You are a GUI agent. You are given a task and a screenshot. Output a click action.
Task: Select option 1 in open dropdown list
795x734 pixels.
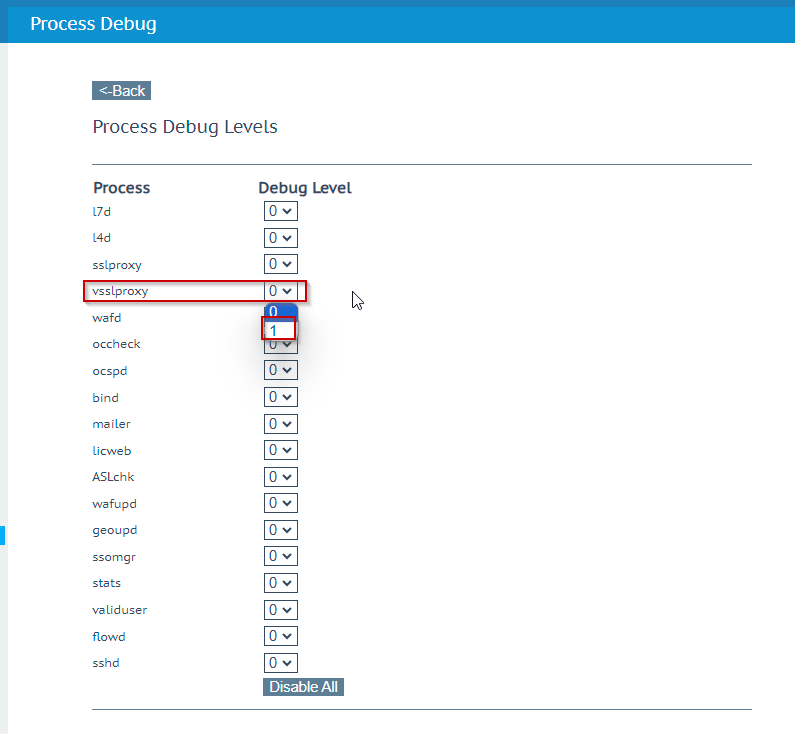tap(279, 330)
